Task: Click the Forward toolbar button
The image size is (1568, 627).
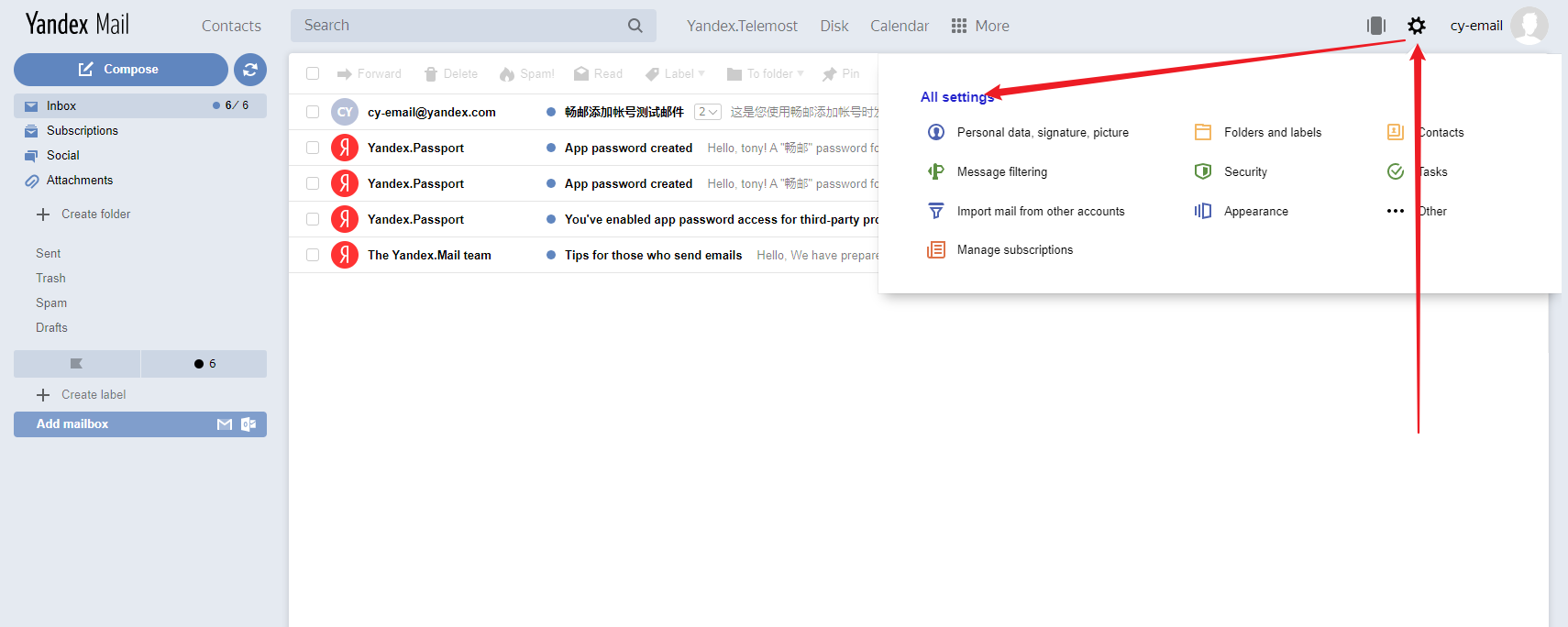Action: coord(370,73)
